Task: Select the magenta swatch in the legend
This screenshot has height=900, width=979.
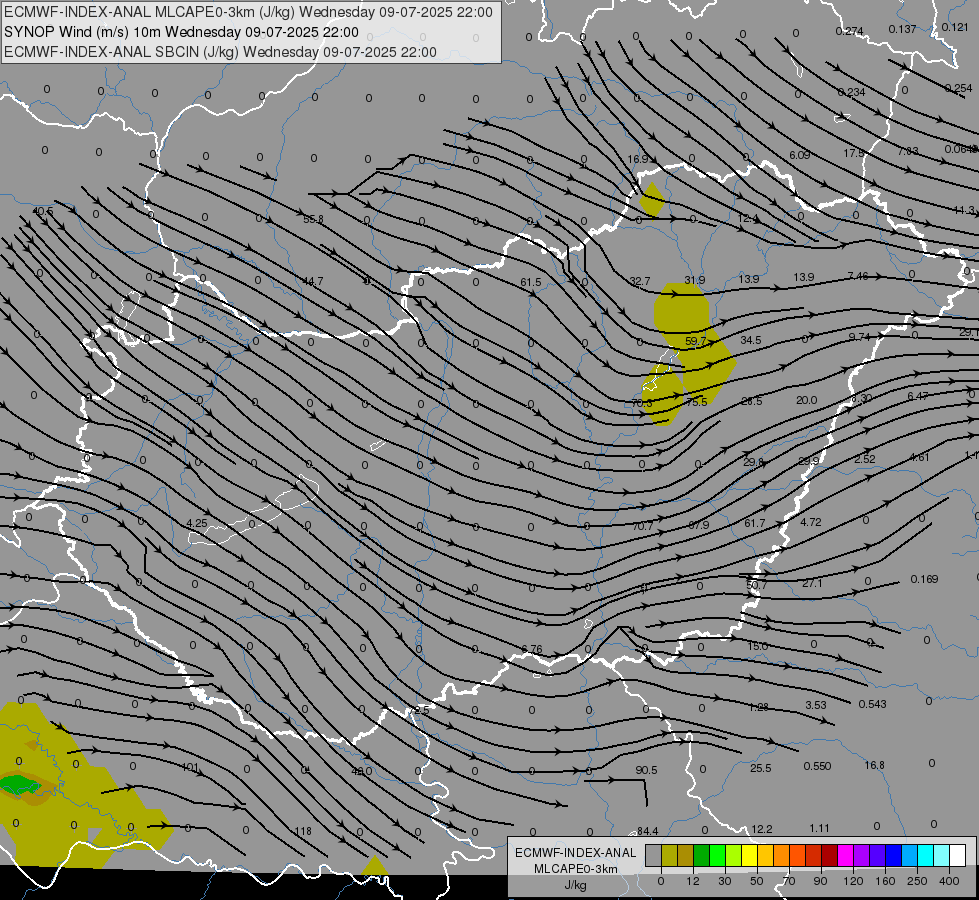Action: pyautogui.click(x=845, y=855)
